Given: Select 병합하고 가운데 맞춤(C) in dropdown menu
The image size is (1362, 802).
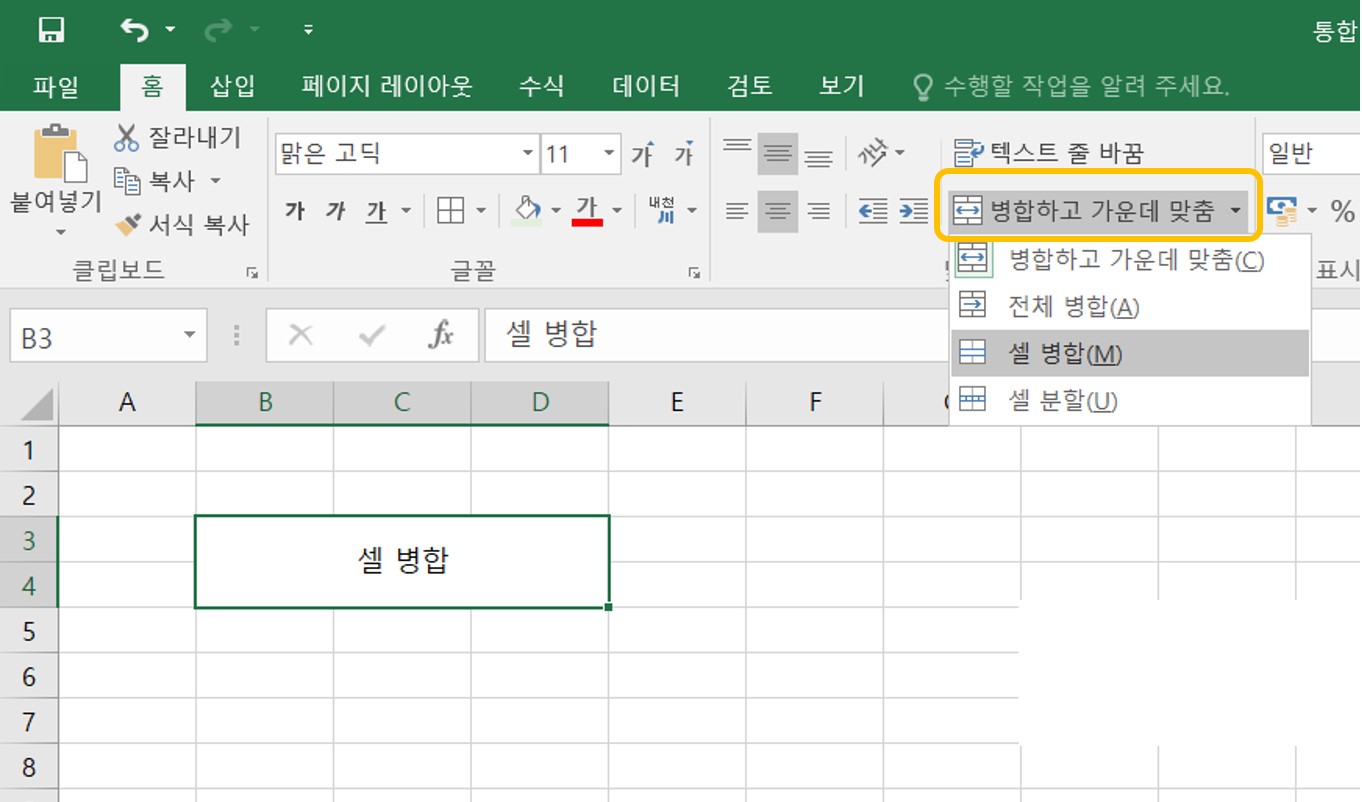Looking at the screenshot, I should pos(1130,261).
